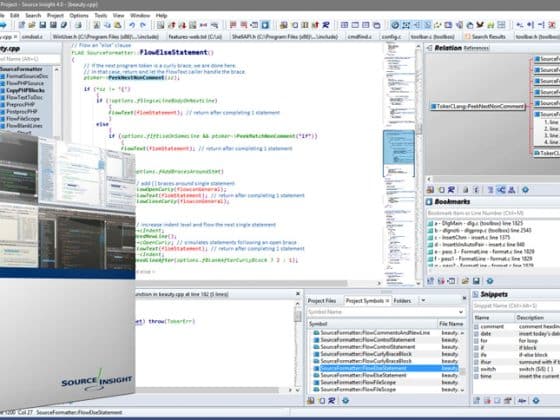This screenshot has height=420, width=560.
Task: Click the Snippet Name search field
Action: point(516,306)
